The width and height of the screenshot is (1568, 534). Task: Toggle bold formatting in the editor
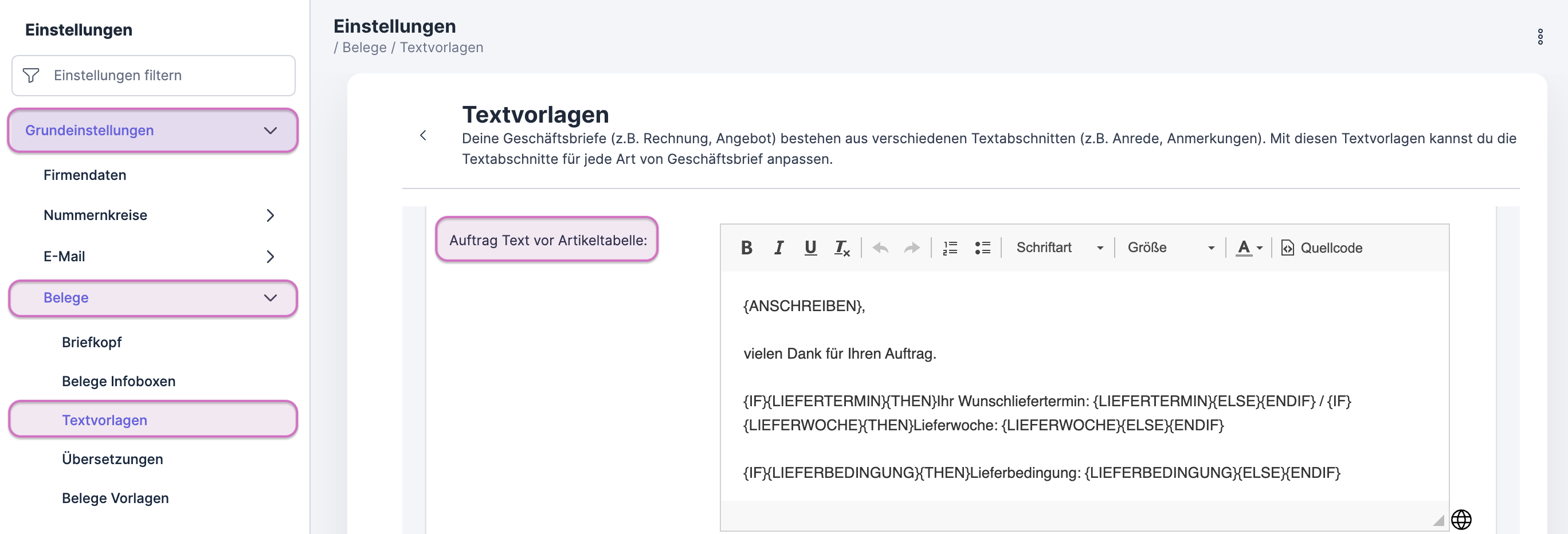(x=746, y=248)
